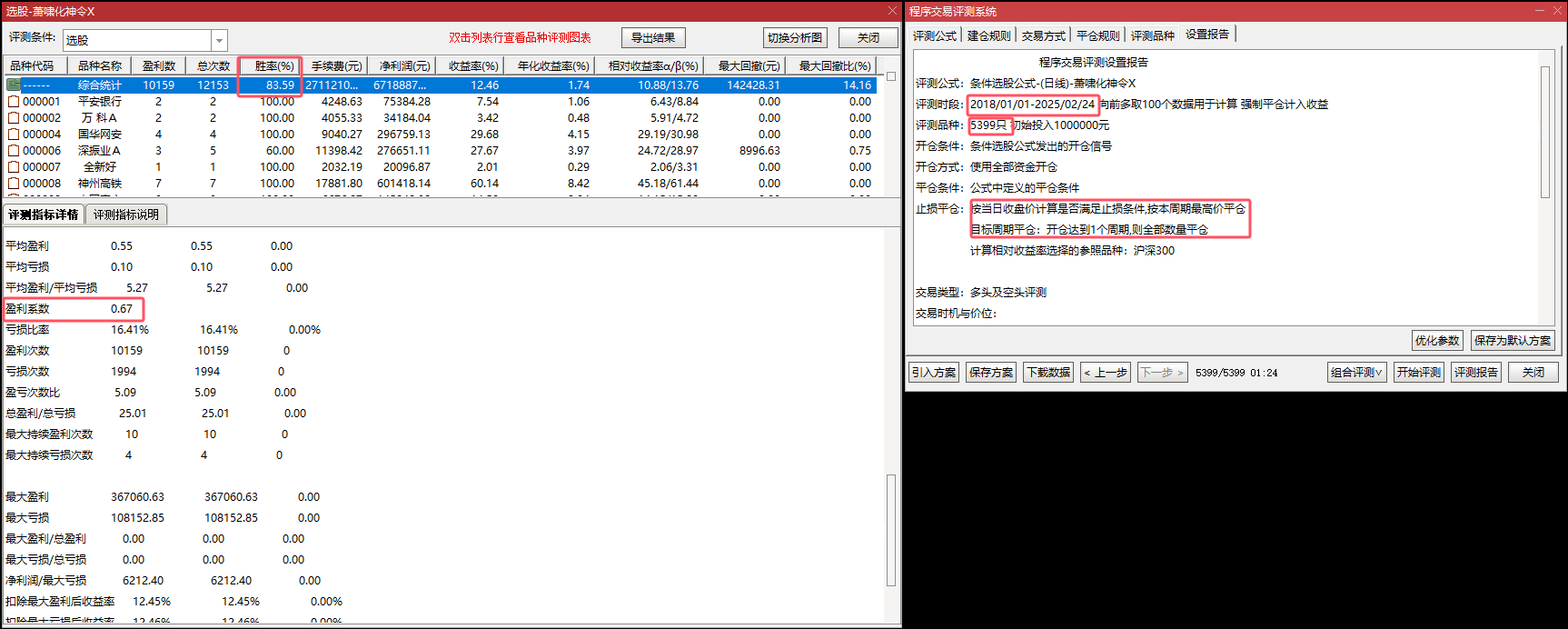Screen dimensions: 1568x629
Task: Sort by the 净利润(元) column header
Action: point(404,65)
